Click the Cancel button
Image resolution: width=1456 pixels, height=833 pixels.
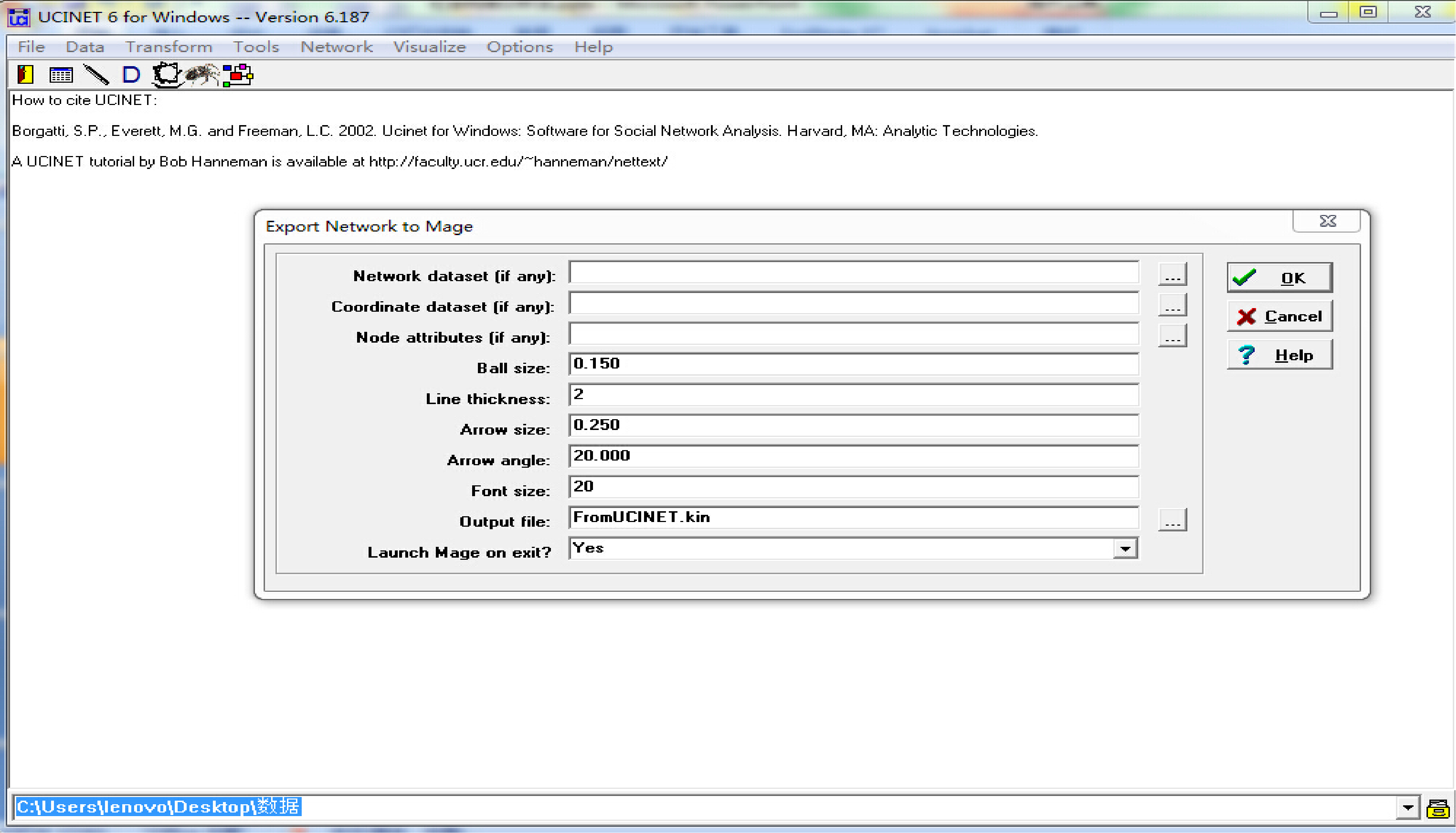point(1279,316)
